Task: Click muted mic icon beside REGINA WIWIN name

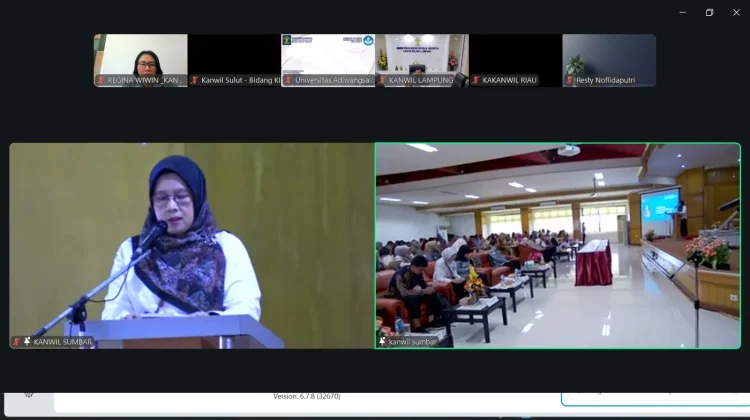Action: click(100, 80)
